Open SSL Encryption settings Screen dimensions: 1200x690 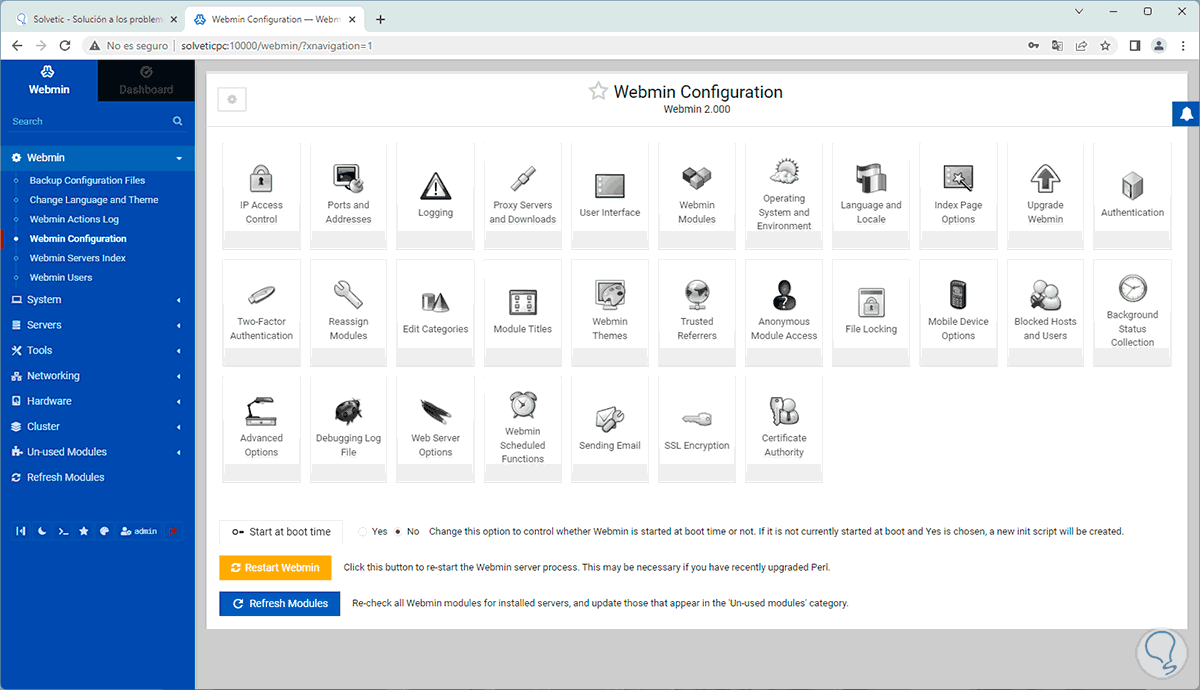697,430
